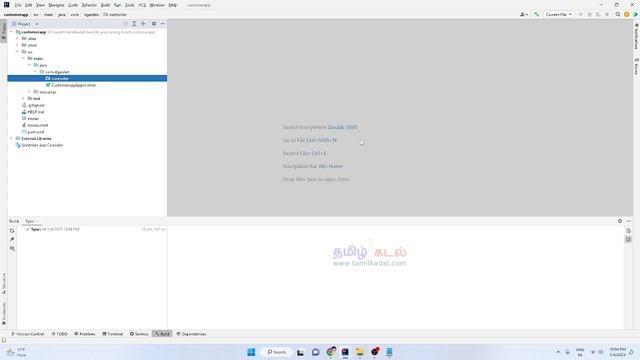This screenshot has height=360, width=640.
Task: Click Select Opened File target icon
Action: coord(125,24)
